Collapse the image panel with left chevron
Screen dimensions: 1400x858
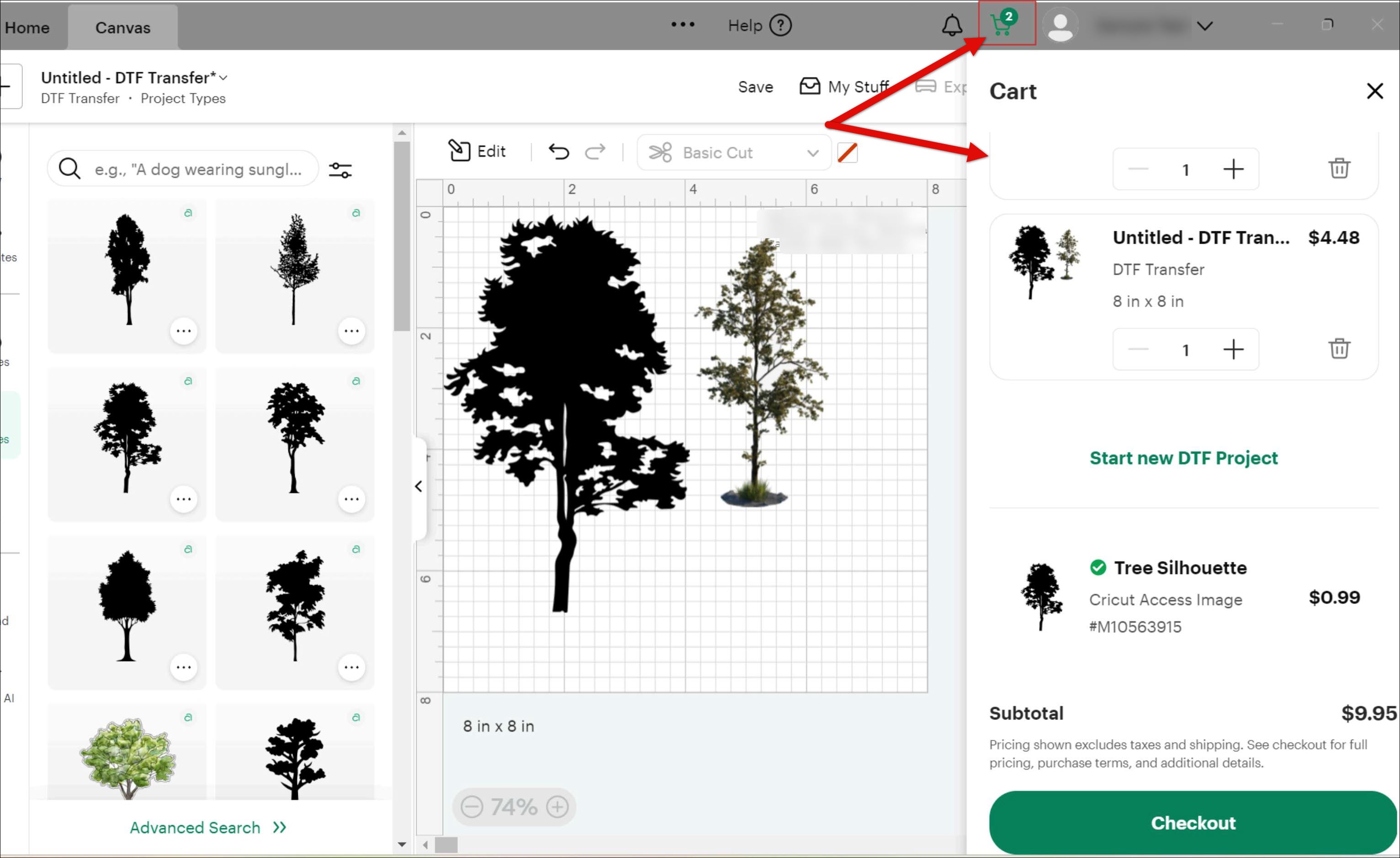[x=419, y=487]
